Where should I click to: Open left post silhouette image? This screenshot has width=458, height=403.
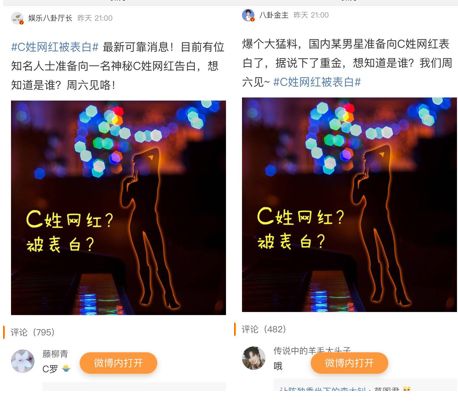point(118,208)
